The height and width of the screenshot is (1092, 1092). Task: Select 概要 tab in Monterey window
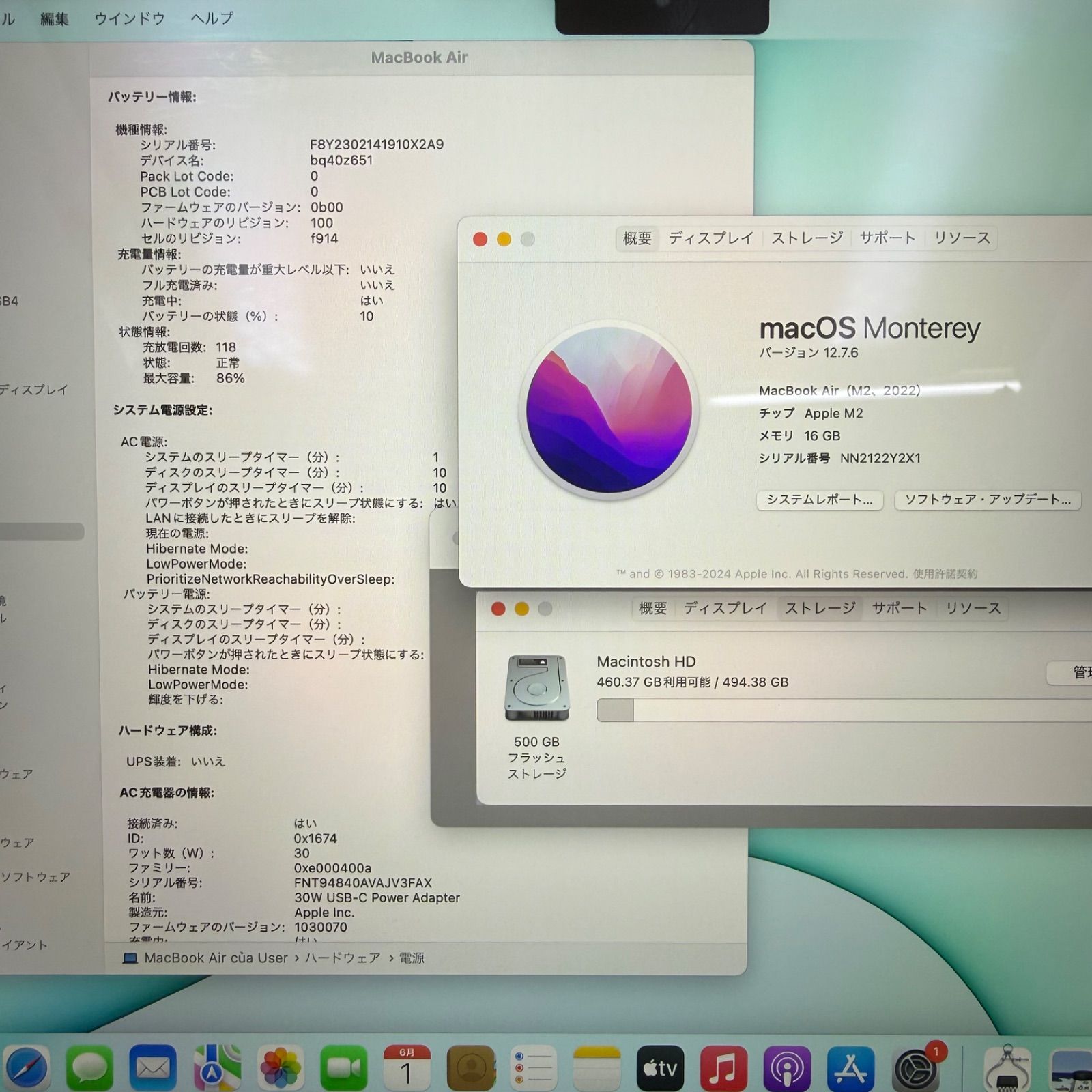637,238
